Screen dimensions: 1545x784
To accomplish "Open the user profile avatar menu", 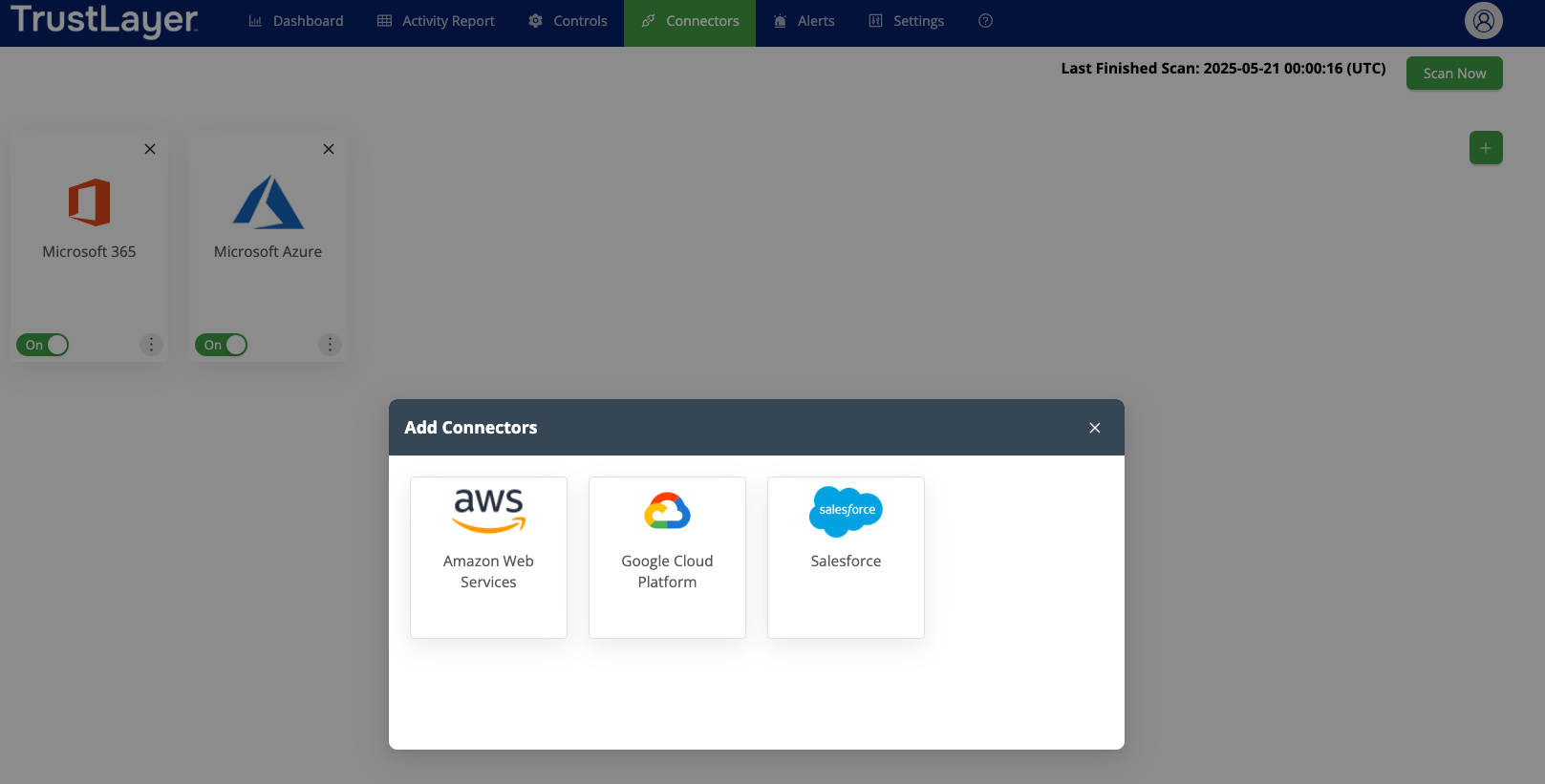I will 1483,20.
